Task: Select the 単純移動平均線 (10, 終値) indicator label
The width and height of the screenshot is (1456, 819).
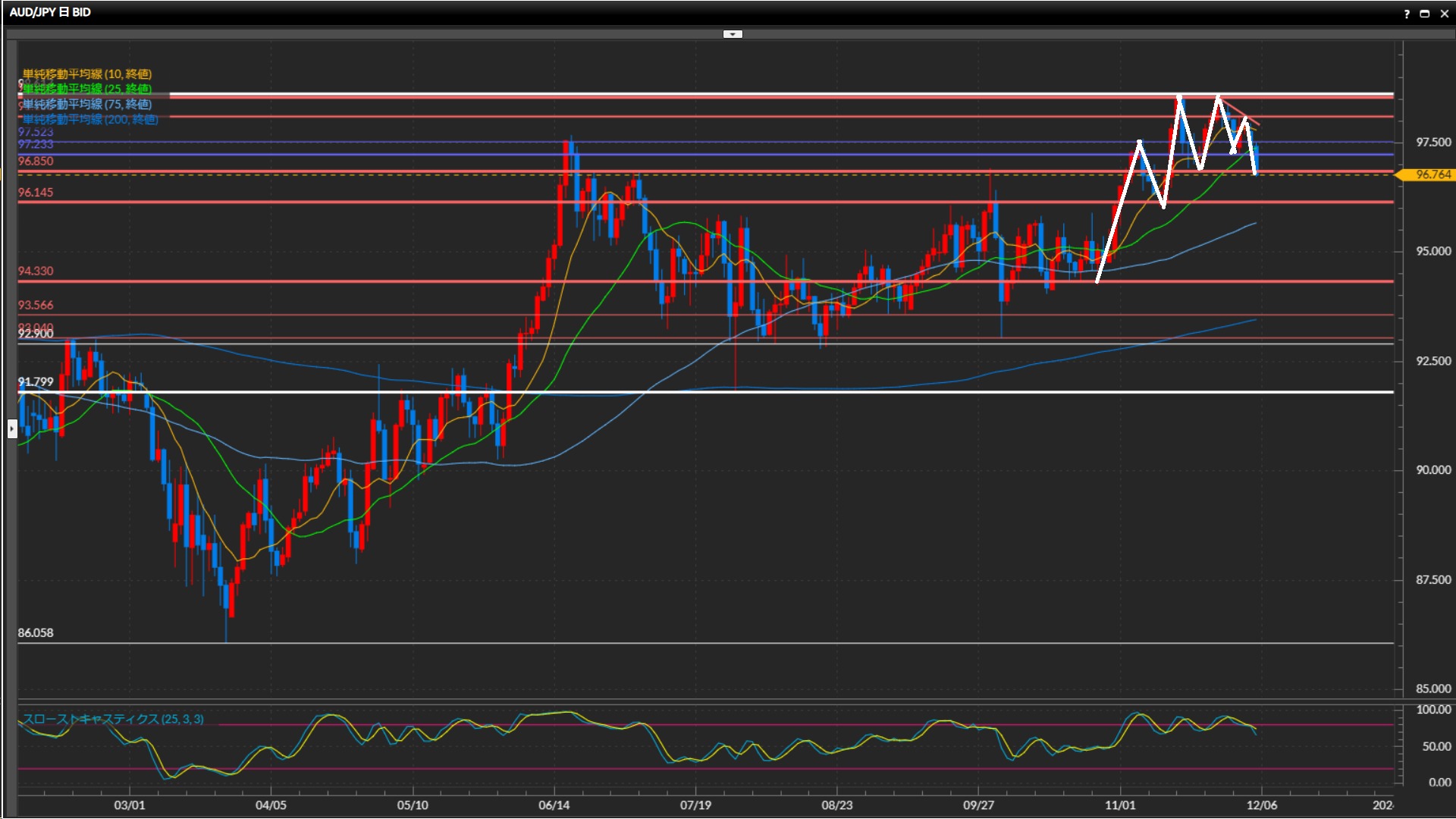Action: click(x=87, y=74)
